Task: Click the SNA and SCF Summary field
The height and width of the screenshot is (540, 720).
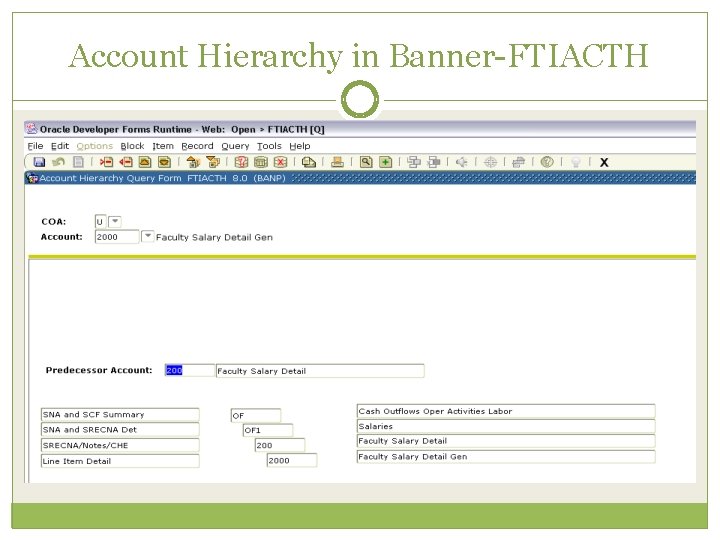Action: tap(120, 415)
